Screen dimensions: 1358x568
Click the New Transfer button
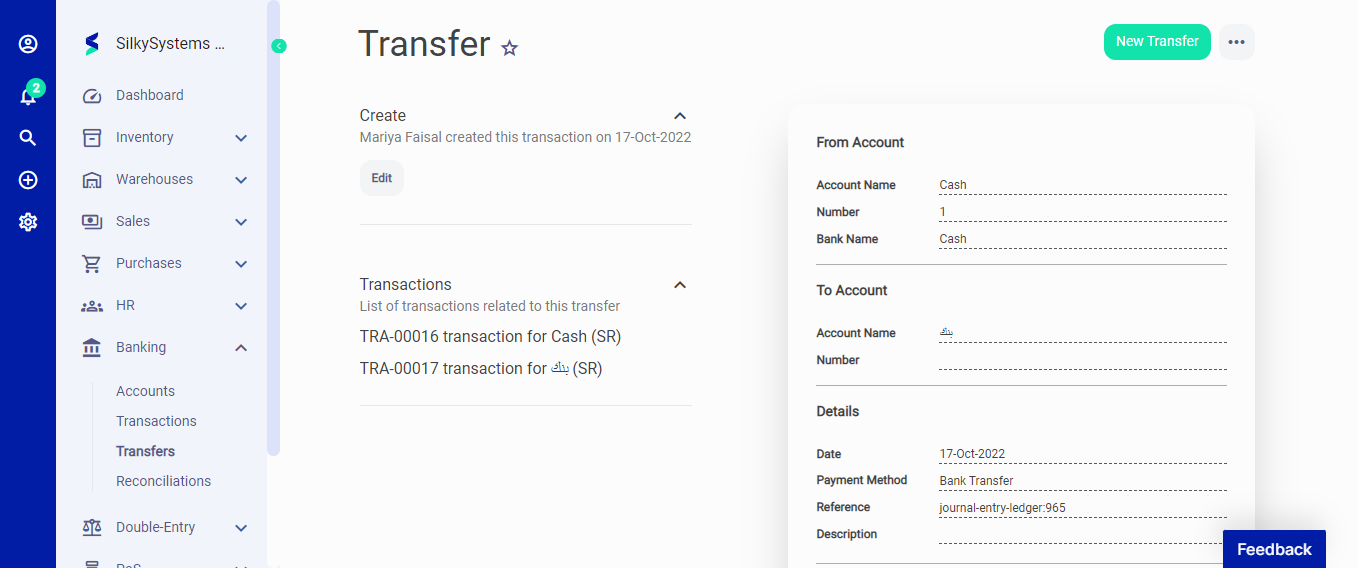1157,42
